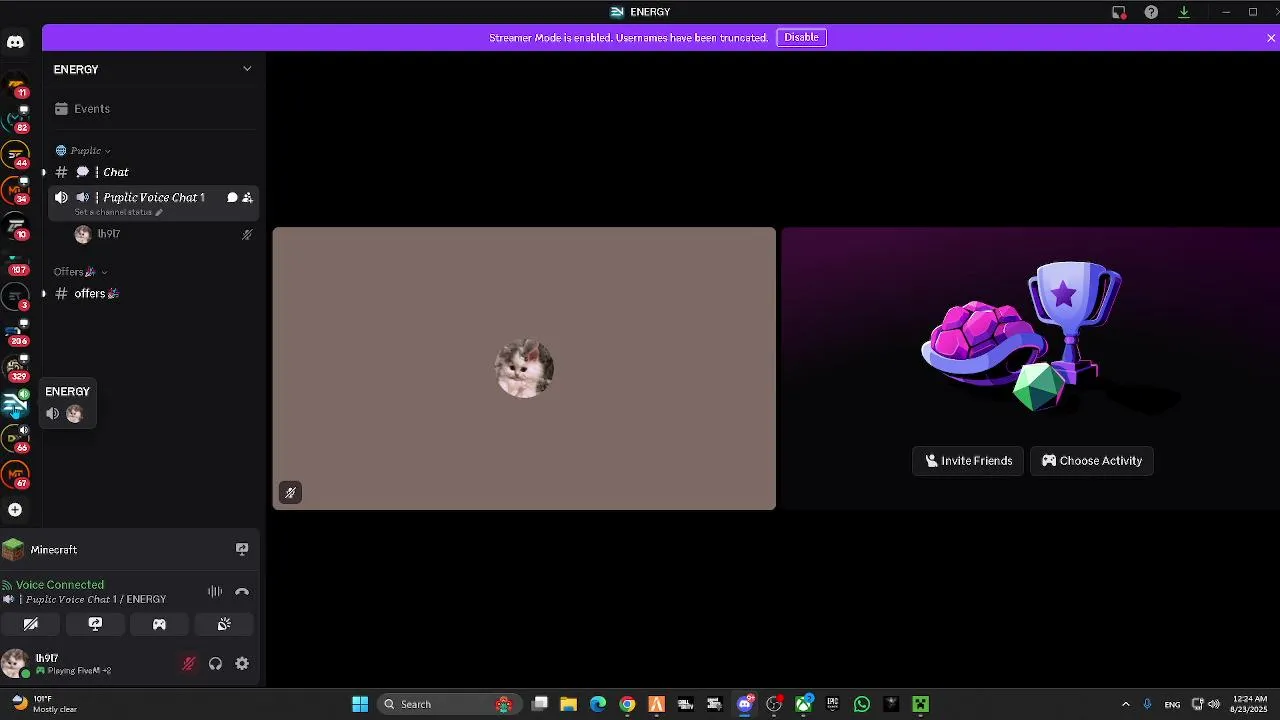Viewport: 1280px width, 720px height.
Task: Disconnect from voice with hang-up icon
Action: click(242, 592)
